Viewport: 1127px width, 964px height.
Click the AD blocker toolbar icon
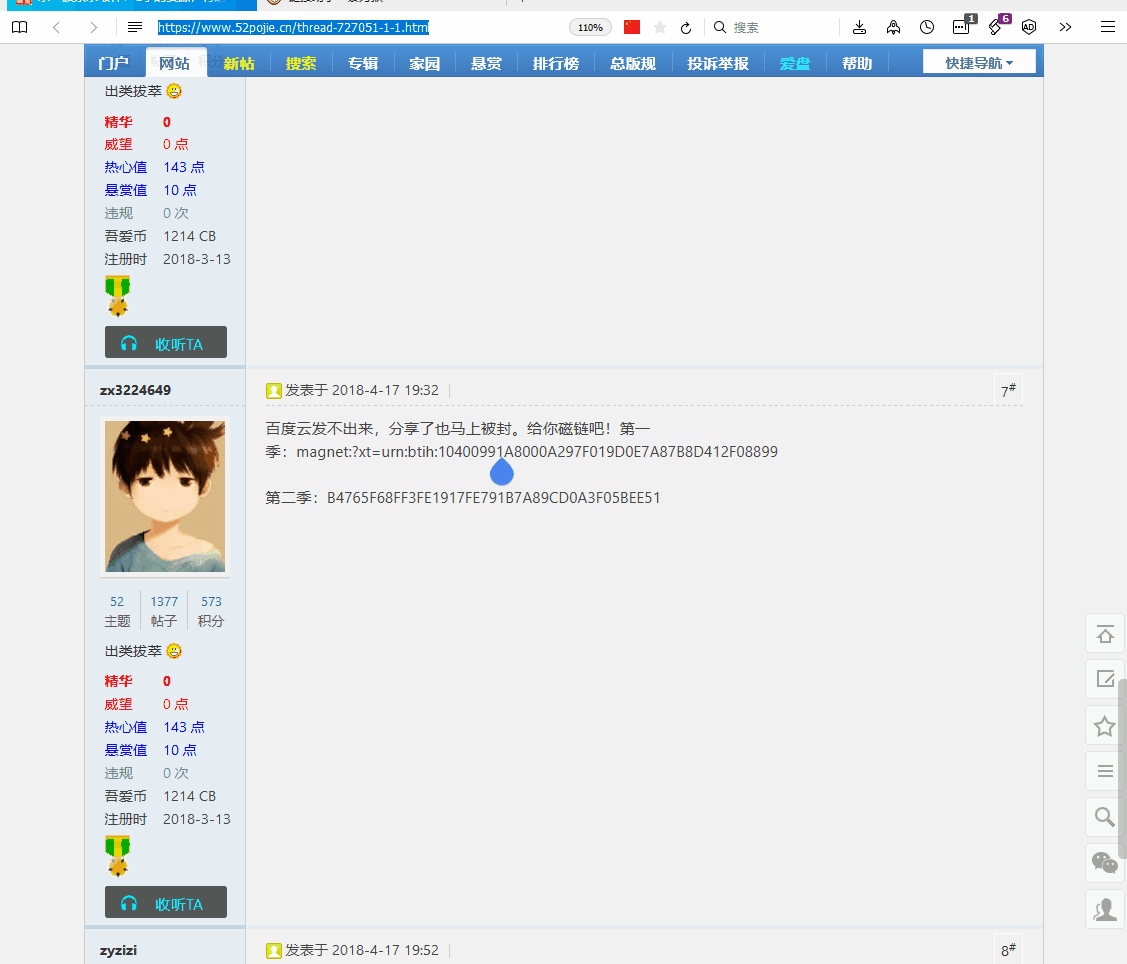(x=1029, y=27)
